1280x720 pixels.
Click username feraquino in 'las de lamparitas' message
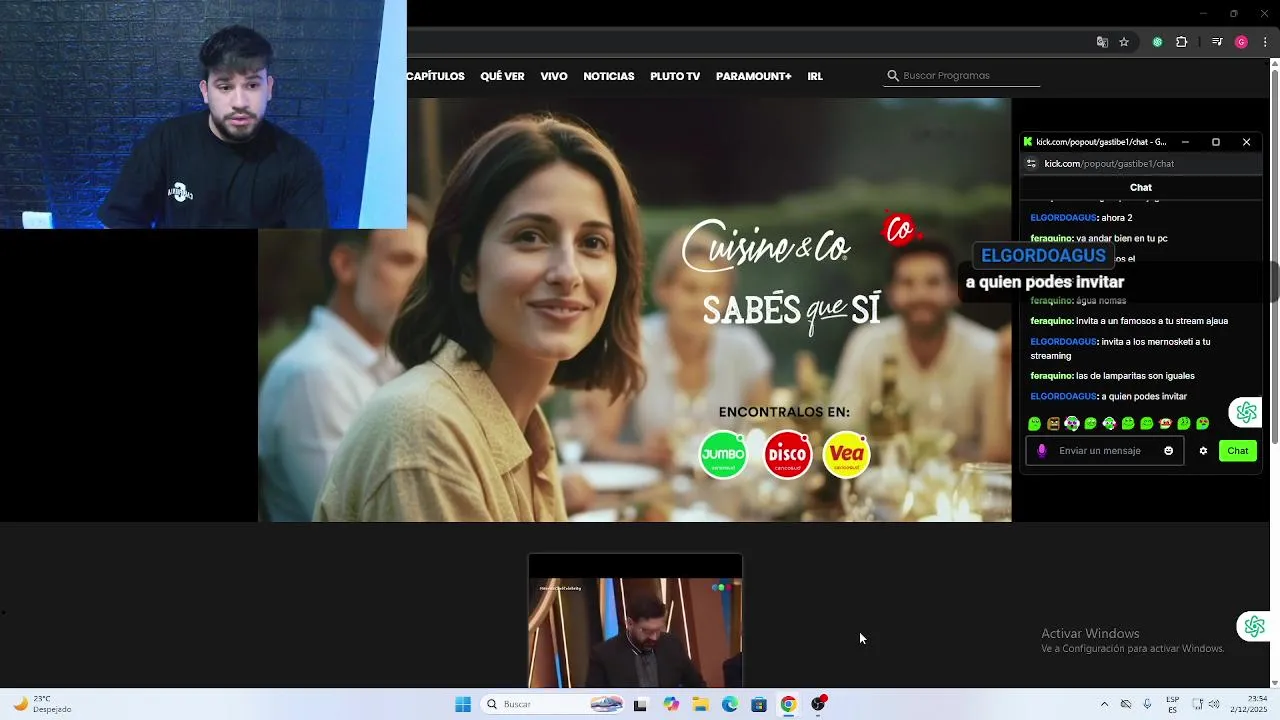point(1052,376)
